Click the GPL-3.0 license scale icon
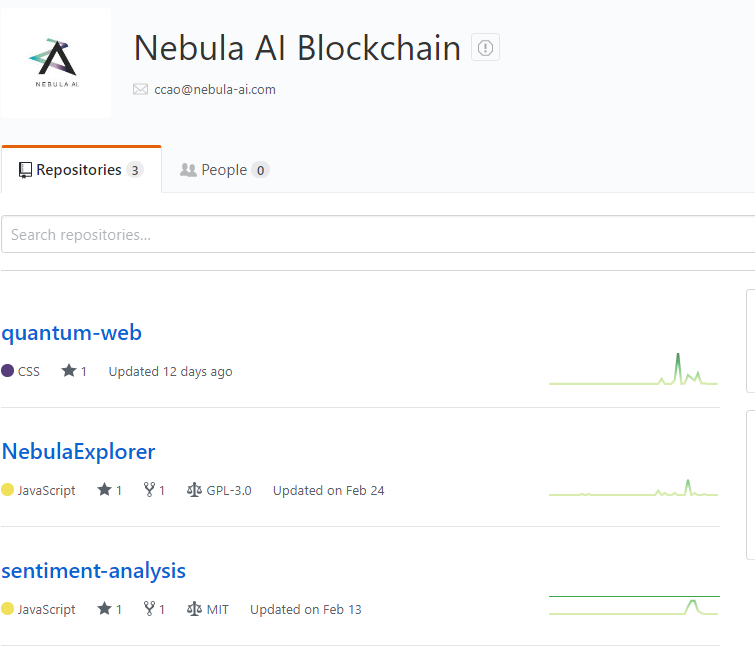 194,490
